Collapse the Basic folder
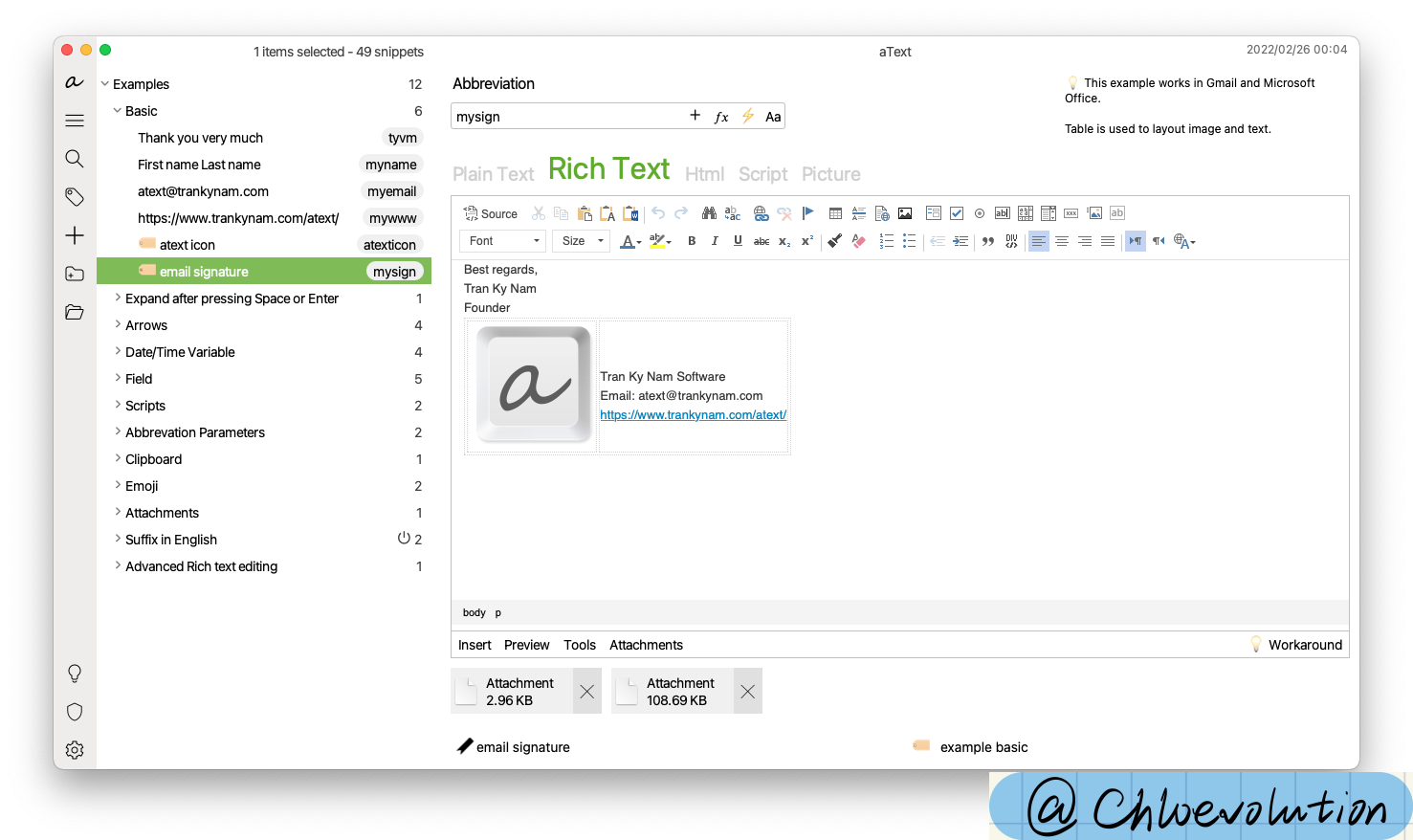 118,111
